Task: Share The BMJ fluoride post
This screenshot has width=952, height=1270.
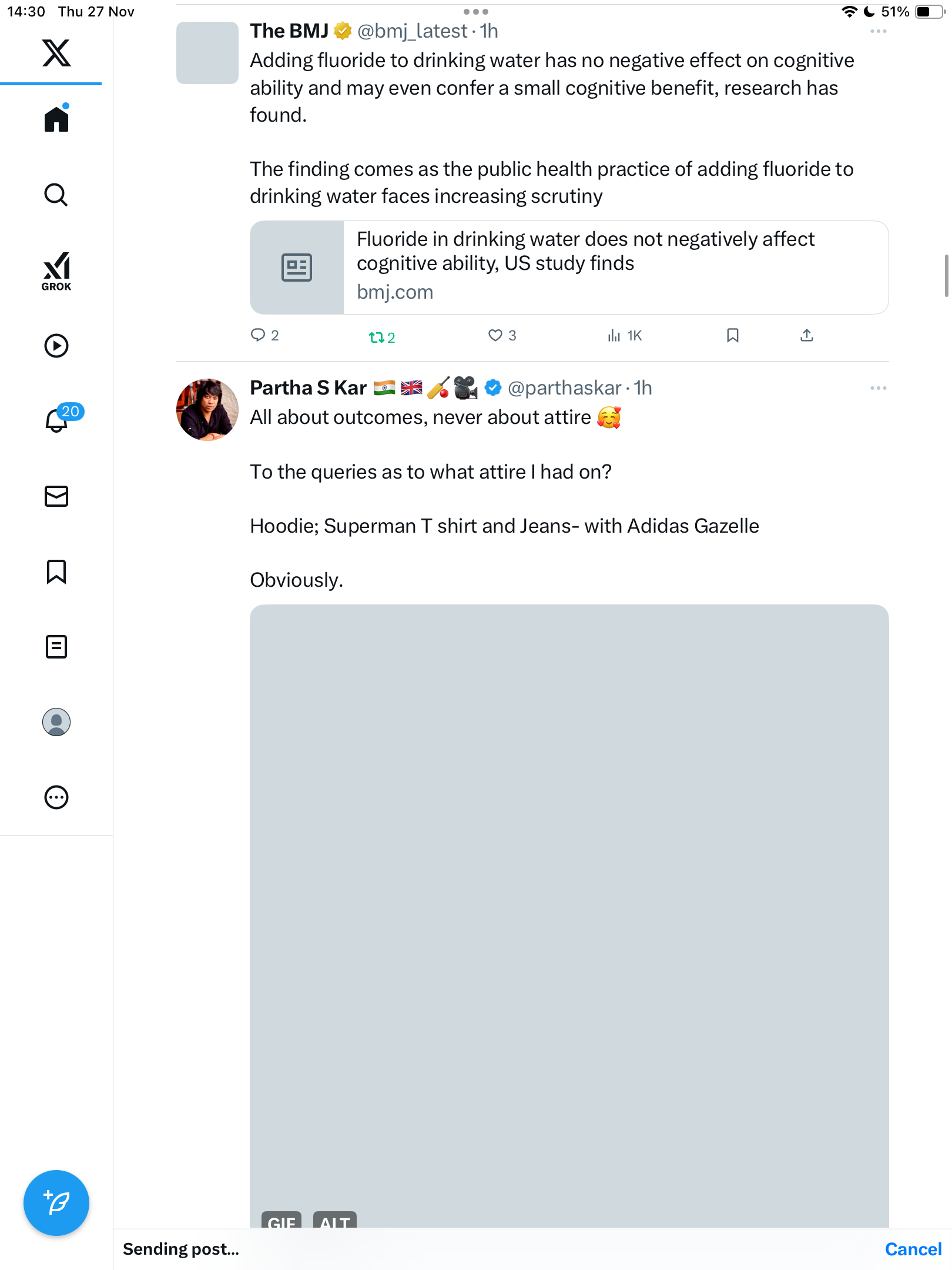Action: pyautogui.click(x=807, y=336)
